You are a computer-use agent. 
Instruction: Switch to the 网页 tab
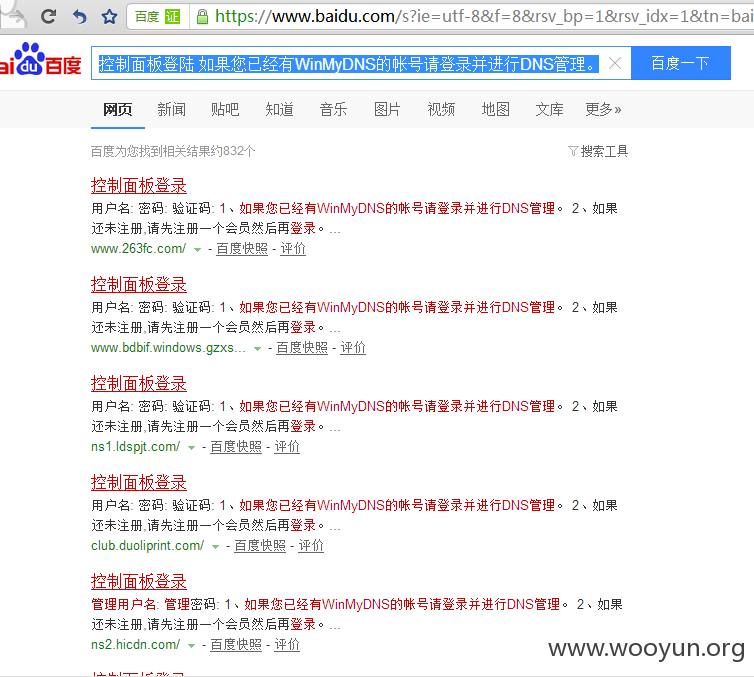click(118, 110)
